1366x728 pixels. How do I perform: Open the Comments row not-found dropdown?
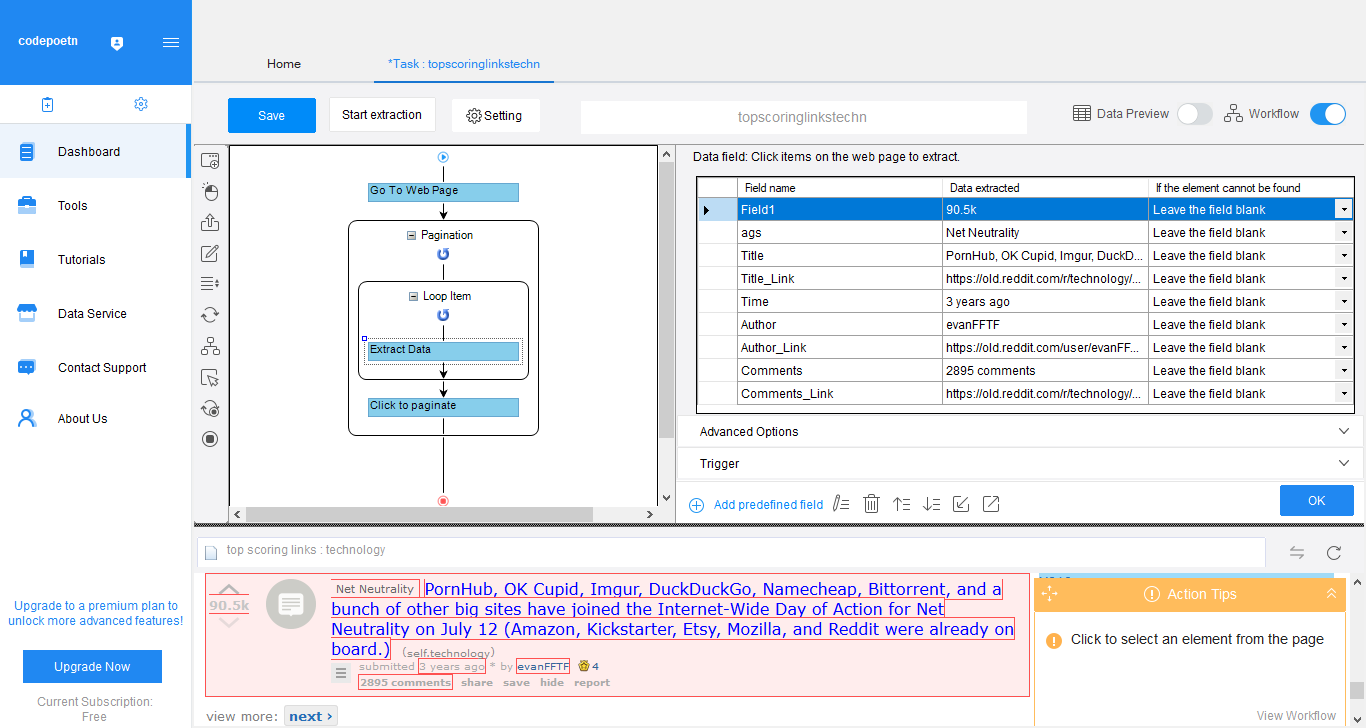coord(1344,371)
